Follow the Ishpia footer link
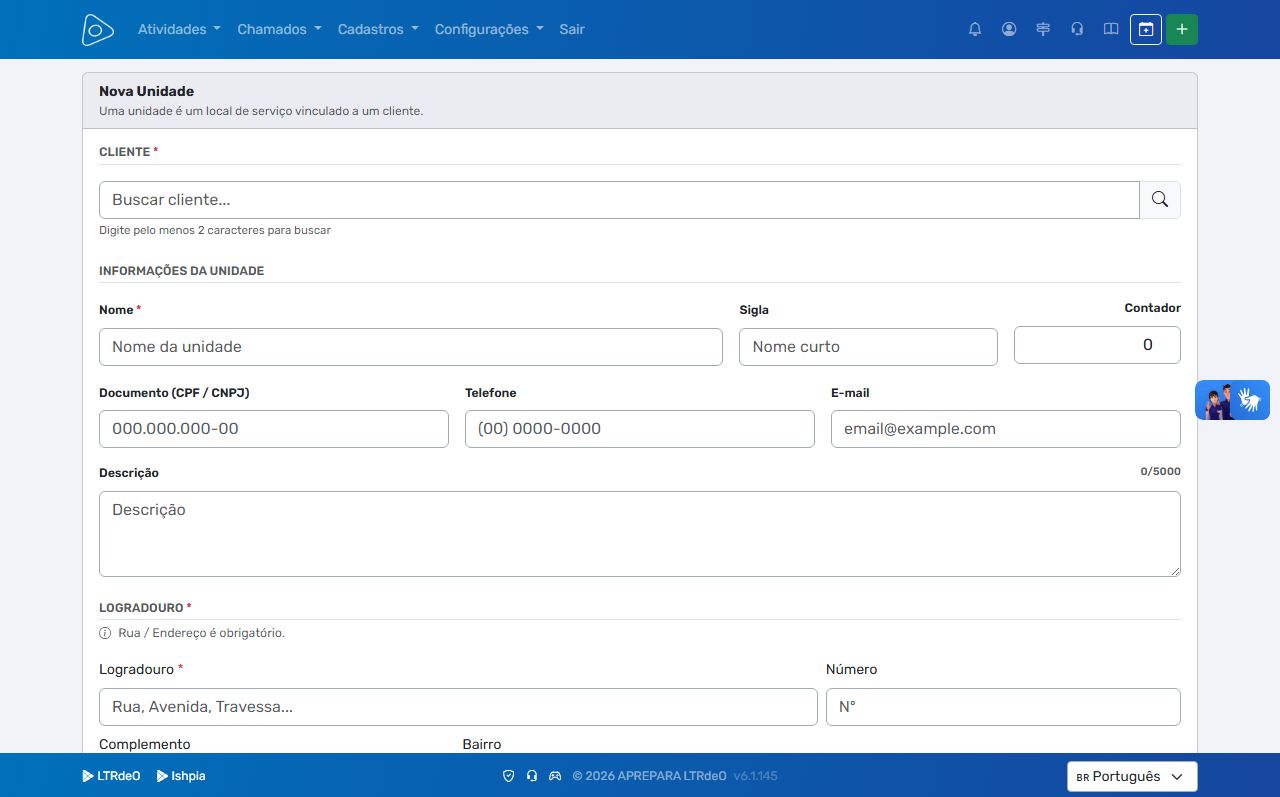This screenshot has height=797, width=1280. click(181, 776)
